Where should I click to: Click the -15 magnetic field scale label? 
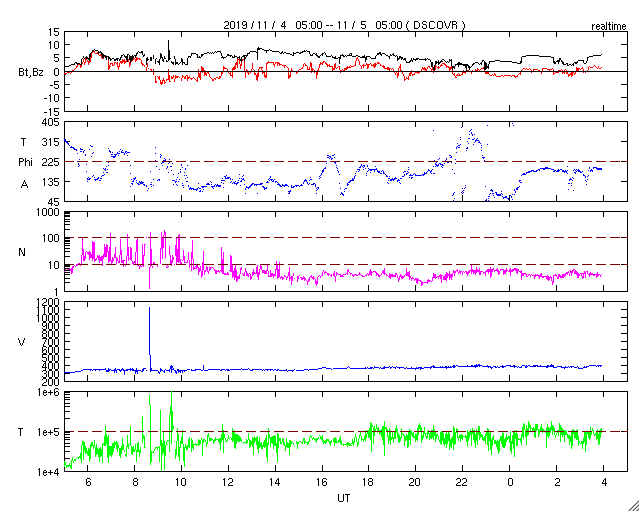click(49, 112)
